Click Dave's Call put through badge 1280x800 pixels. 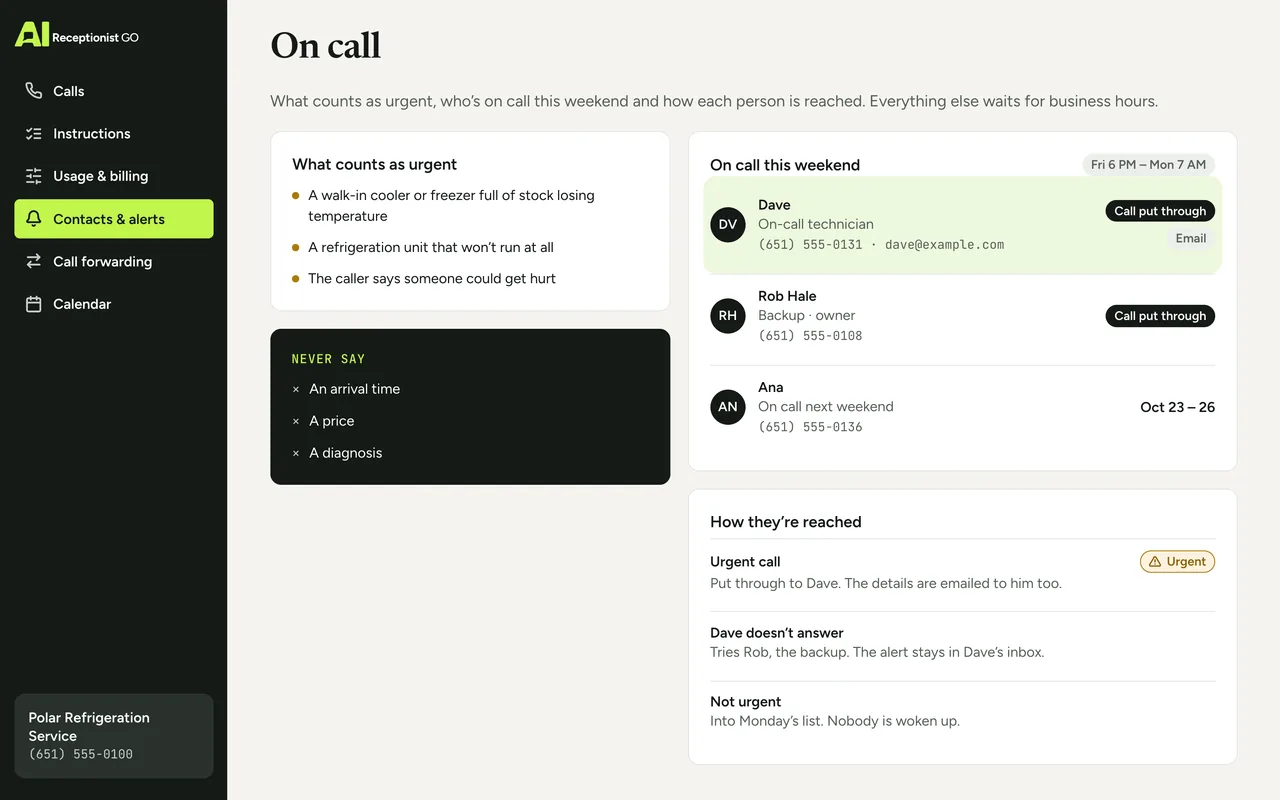click(x=1160, y=211)
